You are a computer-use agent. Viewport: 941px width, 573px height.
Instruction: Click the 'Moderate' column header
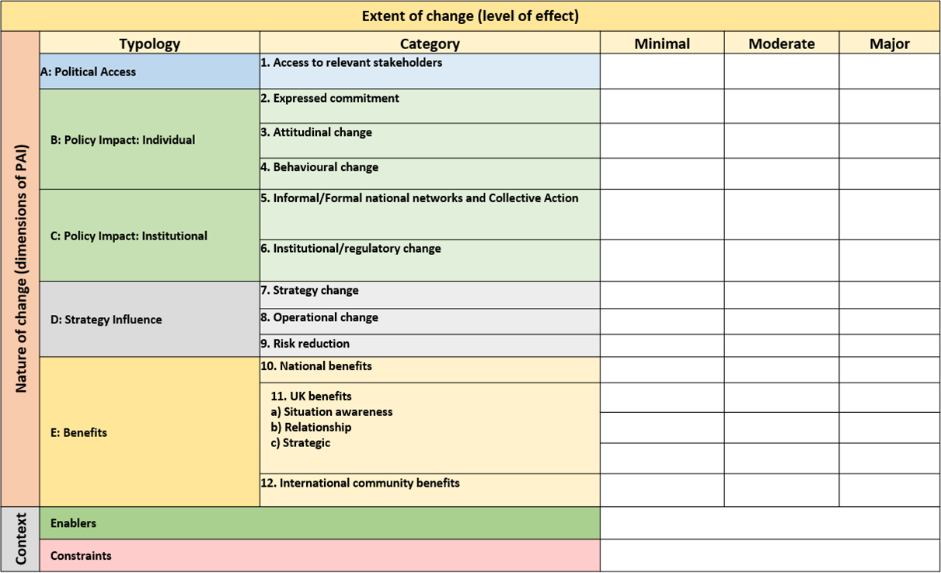tap(781, 43)
